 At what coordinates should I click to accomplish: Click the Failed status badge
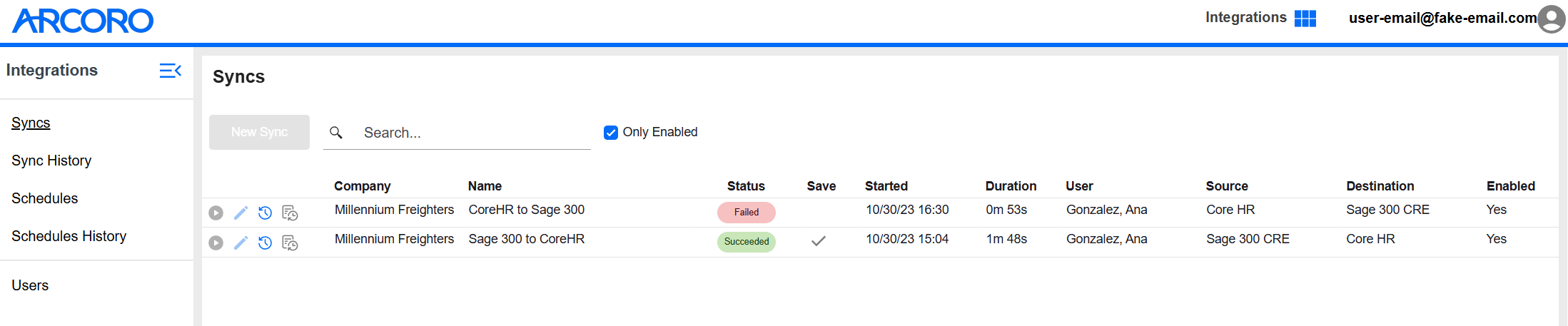pyautogui.click(x=747, y=213)
